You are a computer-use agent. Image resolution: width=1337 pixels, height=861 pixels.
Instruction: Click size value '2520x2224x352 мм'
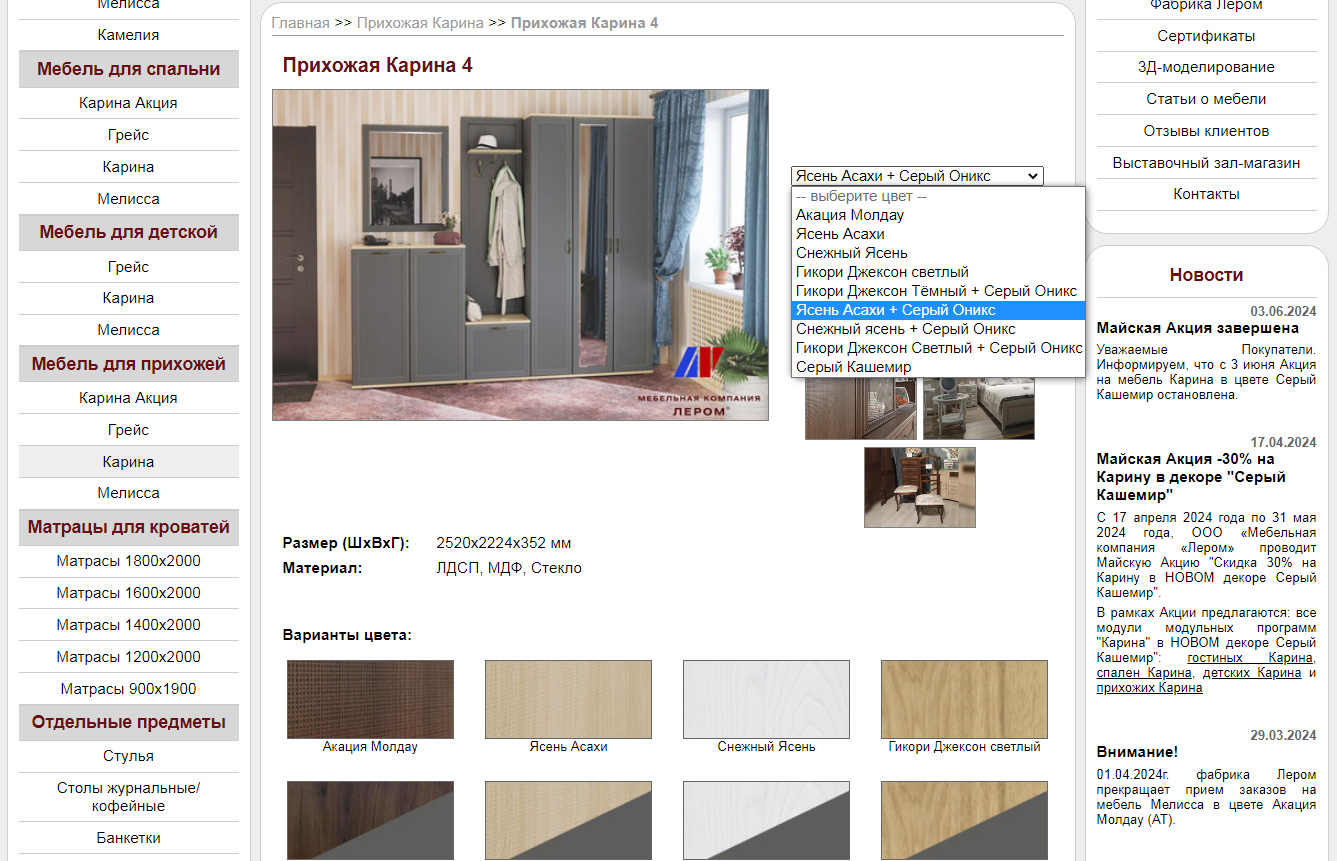coord(504,544)
